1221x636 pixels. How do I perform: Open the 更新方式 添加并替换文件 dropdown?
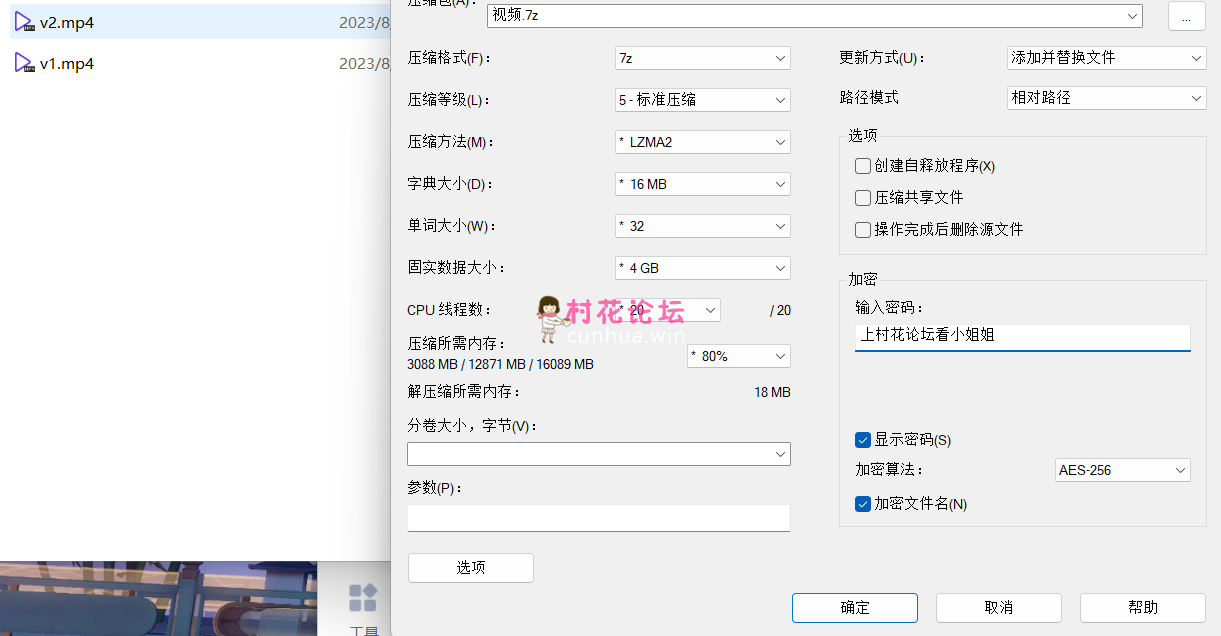tap(1106, 58)
